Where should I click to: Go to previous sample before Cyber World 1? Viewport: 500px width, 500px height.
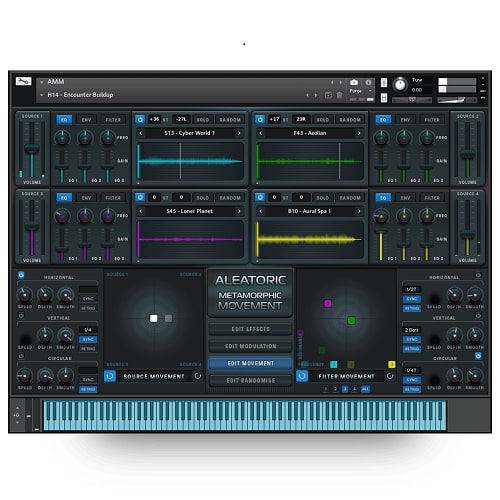click(x=141, y=133)
